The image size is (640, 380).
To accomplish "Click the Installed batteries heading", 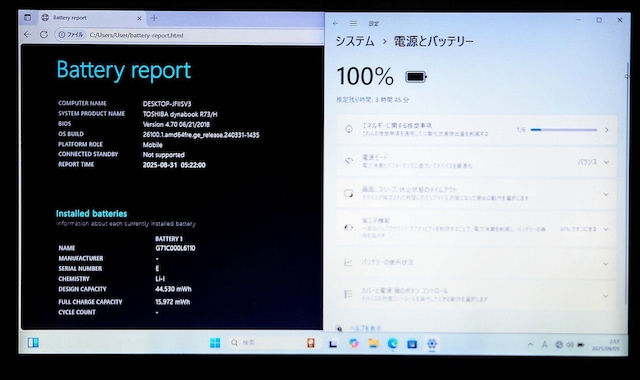I will pos(91,213).
